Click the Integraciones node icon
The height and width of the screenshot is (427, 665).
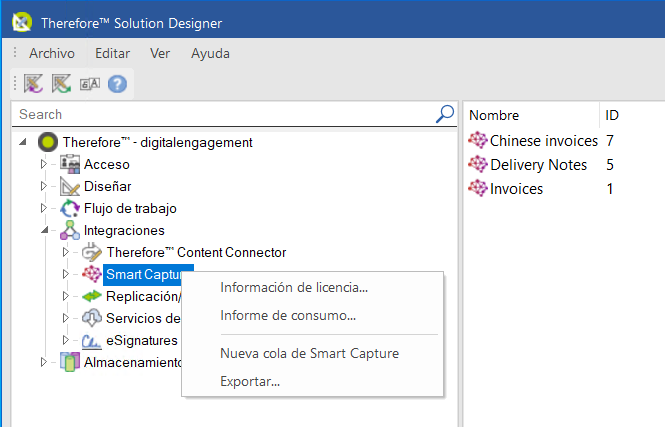70,230
